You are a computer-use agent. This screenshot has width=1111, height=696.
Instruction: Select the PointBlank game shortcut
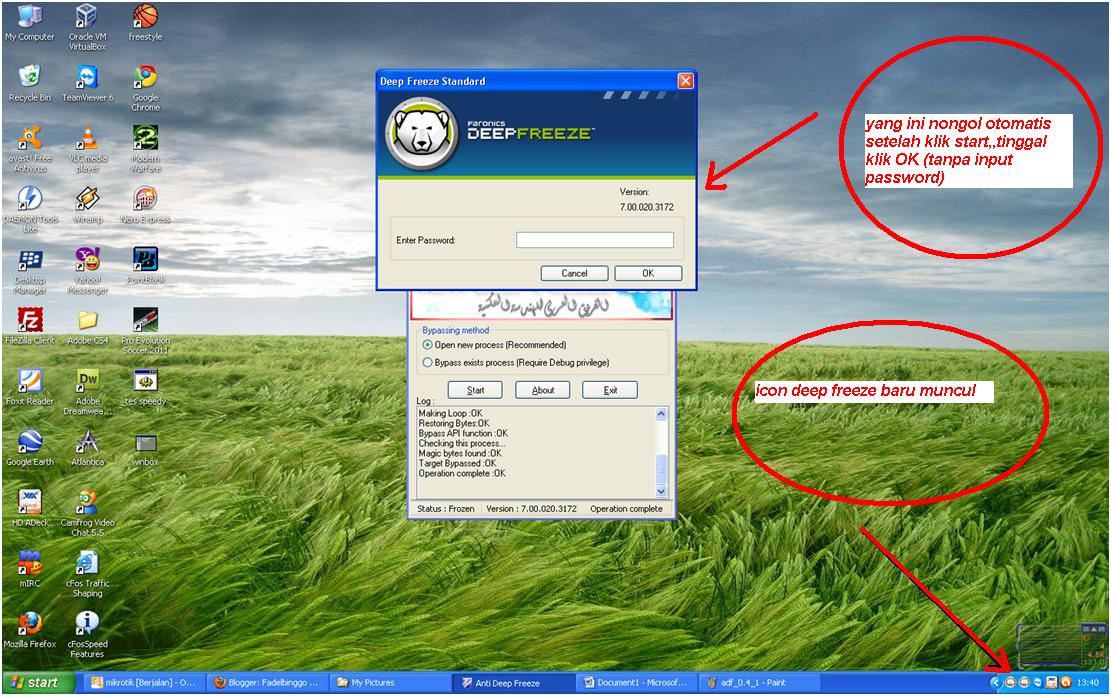pos(145,266)
